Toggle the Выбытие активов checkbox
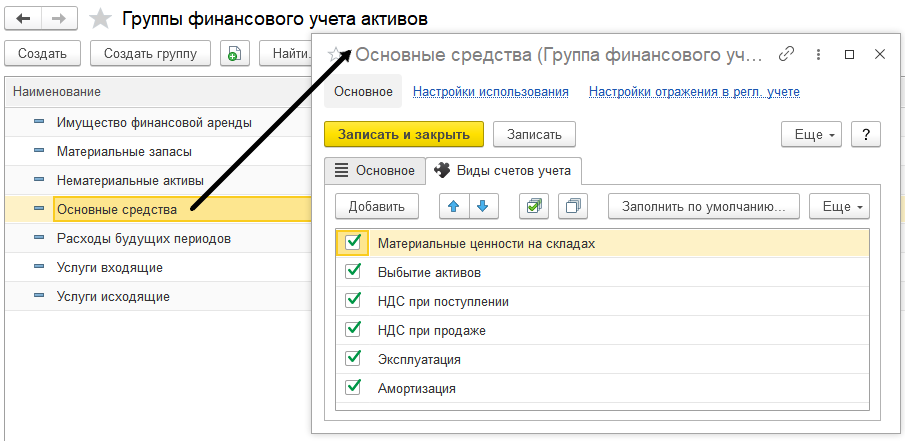Viewport: 905px width, 441px height. (352, 272)
